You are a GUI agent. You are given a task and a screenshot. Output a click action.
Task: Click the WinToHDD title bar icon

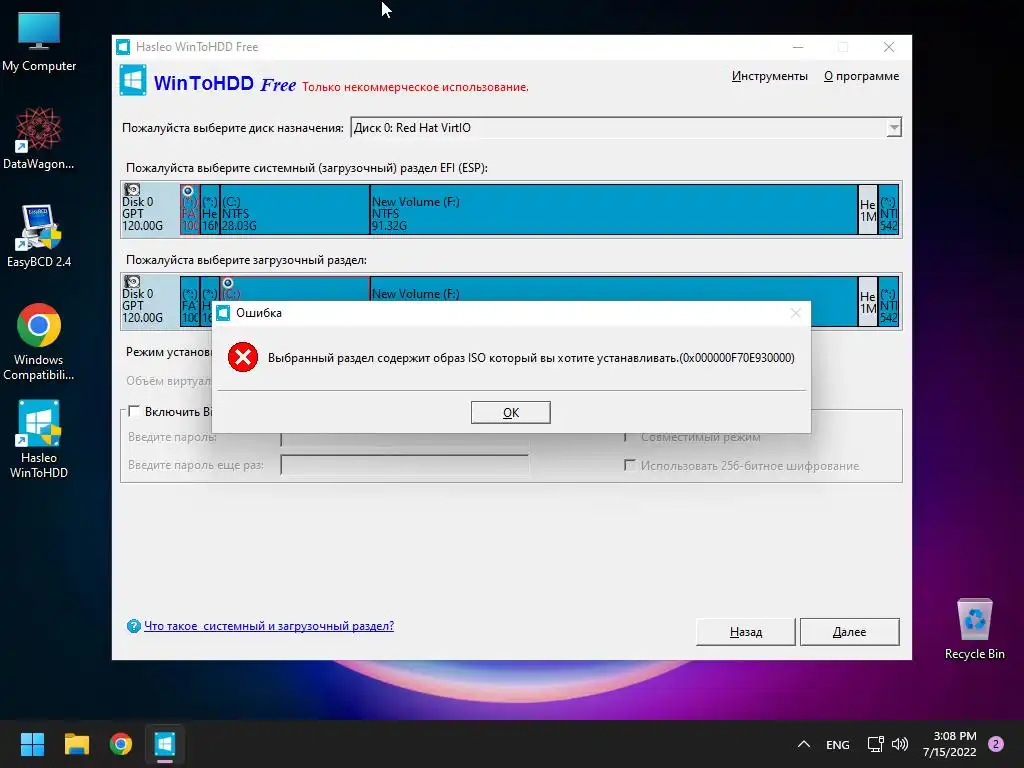point(123,47)
